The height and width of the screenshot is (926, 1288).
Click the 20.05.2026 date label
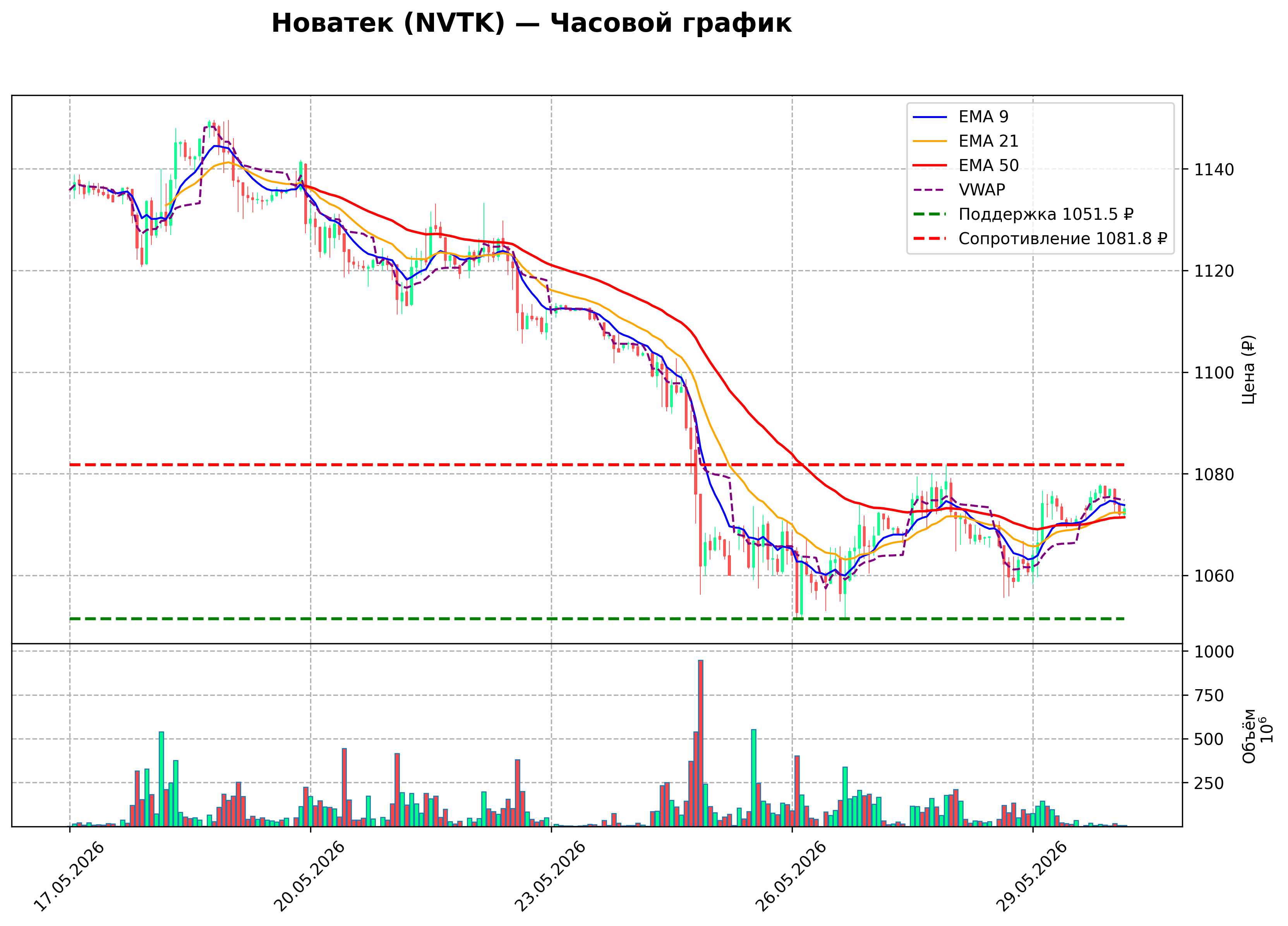(309, 876)
